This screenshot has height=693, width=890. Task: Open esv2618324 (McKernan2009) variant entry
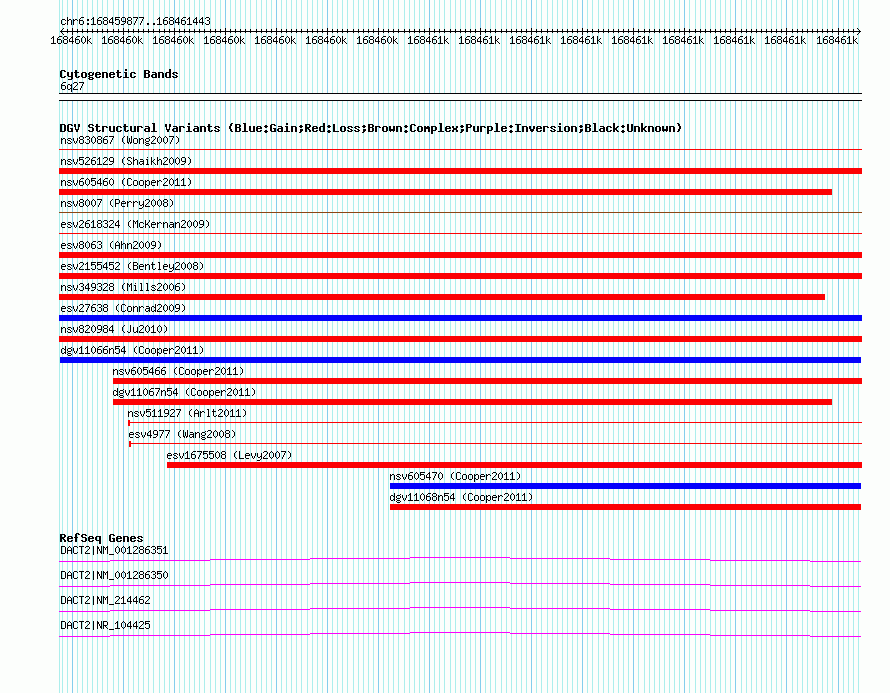135,224
